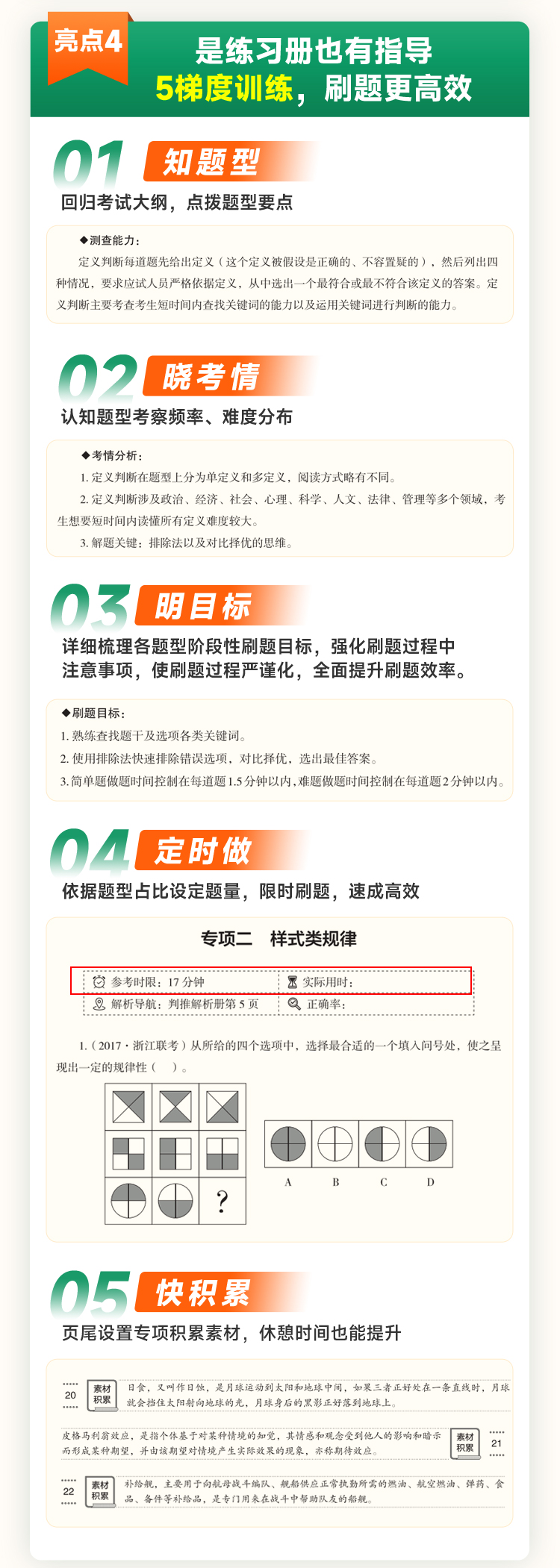Viewport: 560px width, 1568px height.
Task: Click the alarm clock icon beside 参考时限
Action: coord(99,981)
